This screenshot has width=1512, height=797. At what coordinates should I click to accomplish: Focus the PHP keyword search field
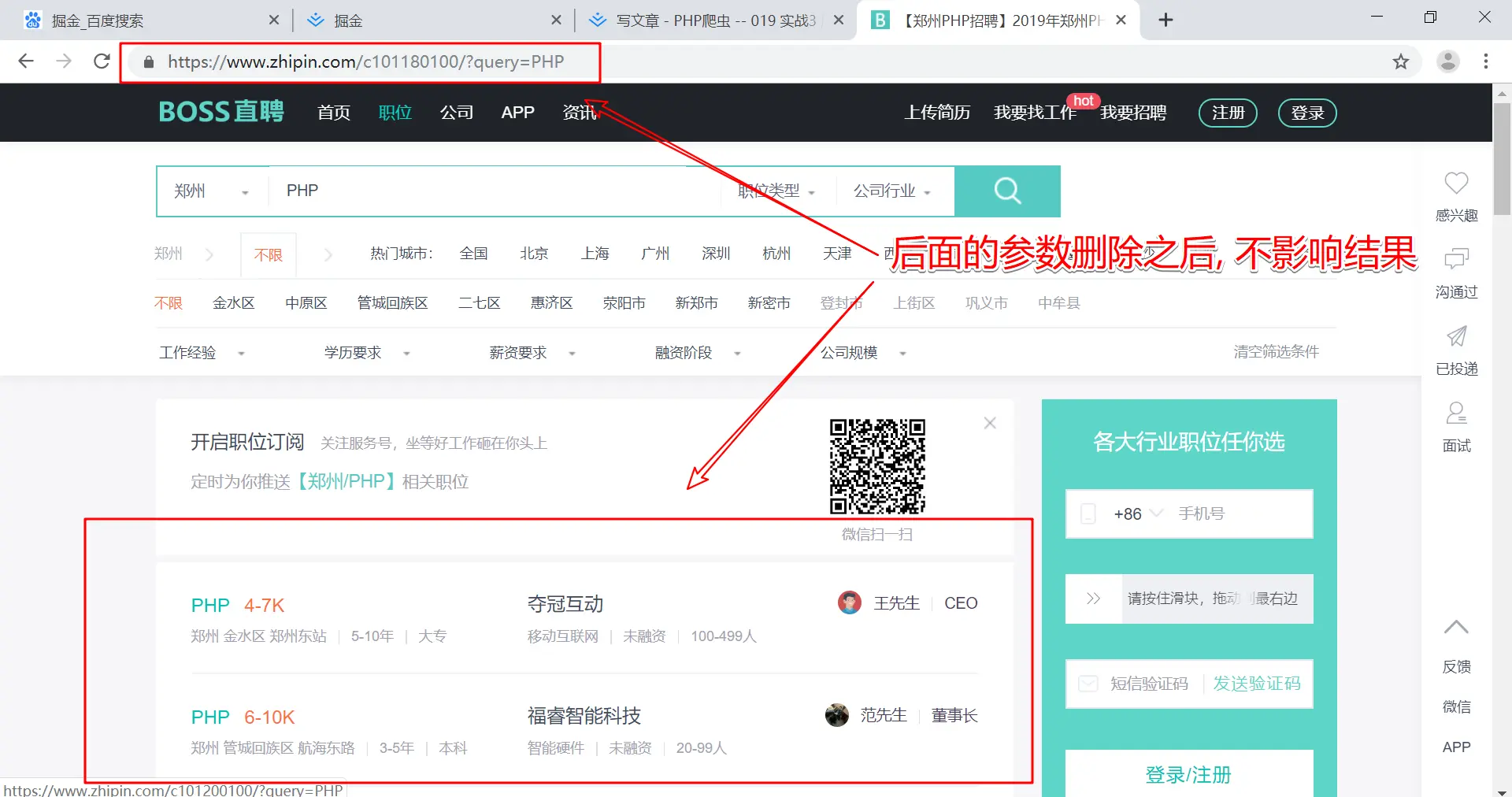click(x=494, y=191)
